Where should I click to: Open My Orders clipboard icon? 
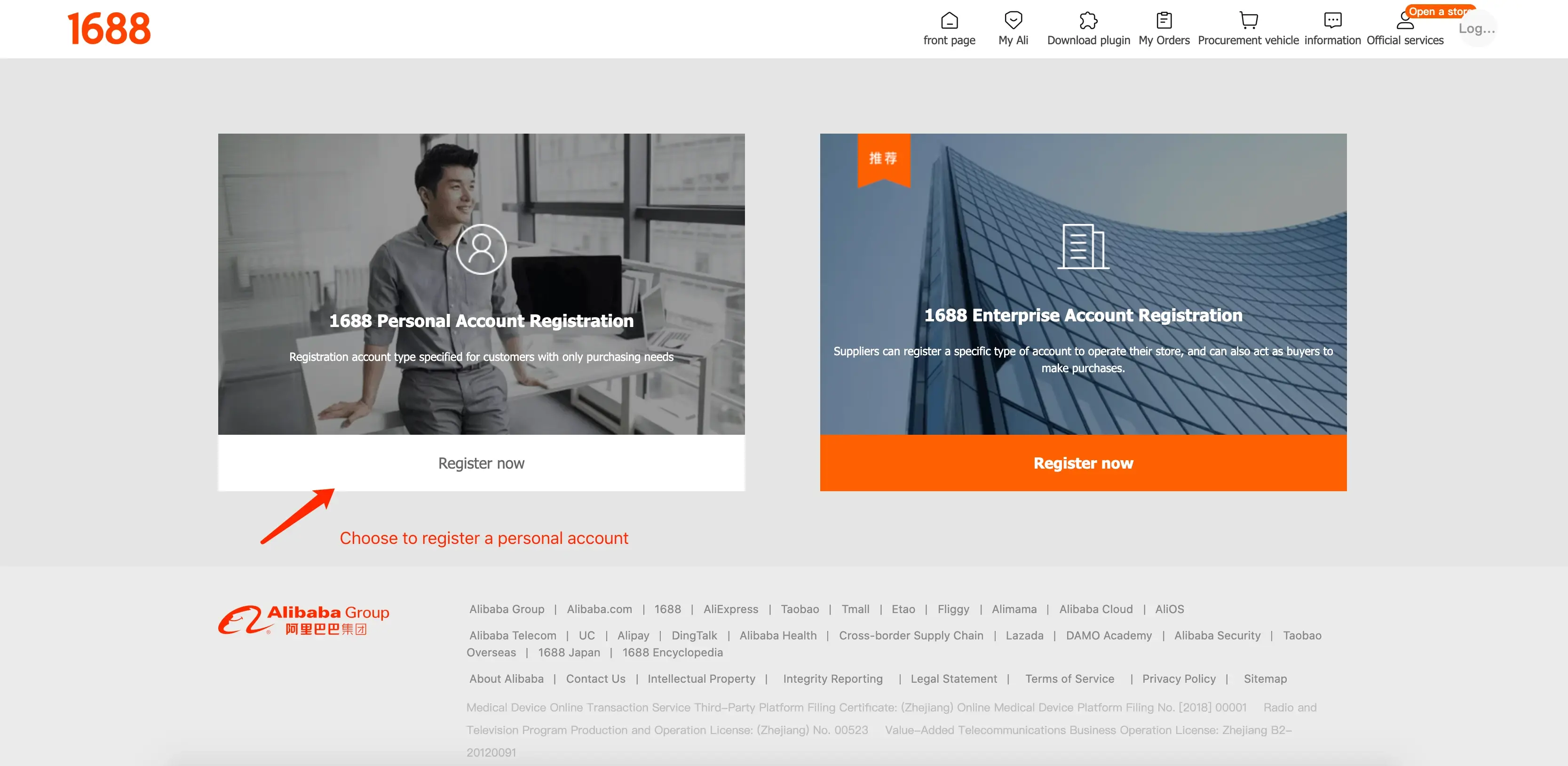point(1164,21)
